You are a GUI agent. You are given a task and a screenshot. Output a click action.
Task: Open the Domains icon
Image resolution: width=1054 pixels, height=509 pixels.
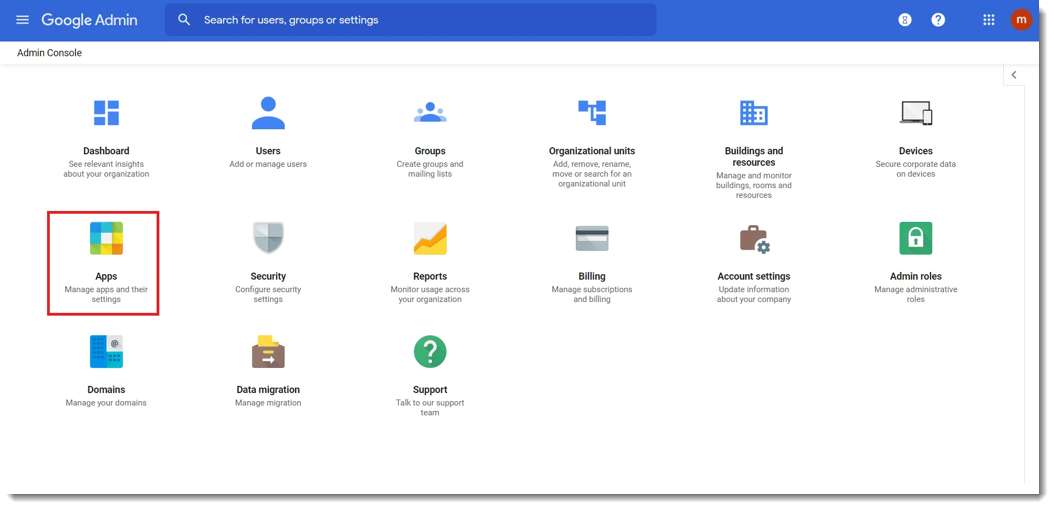coord(106,352)
